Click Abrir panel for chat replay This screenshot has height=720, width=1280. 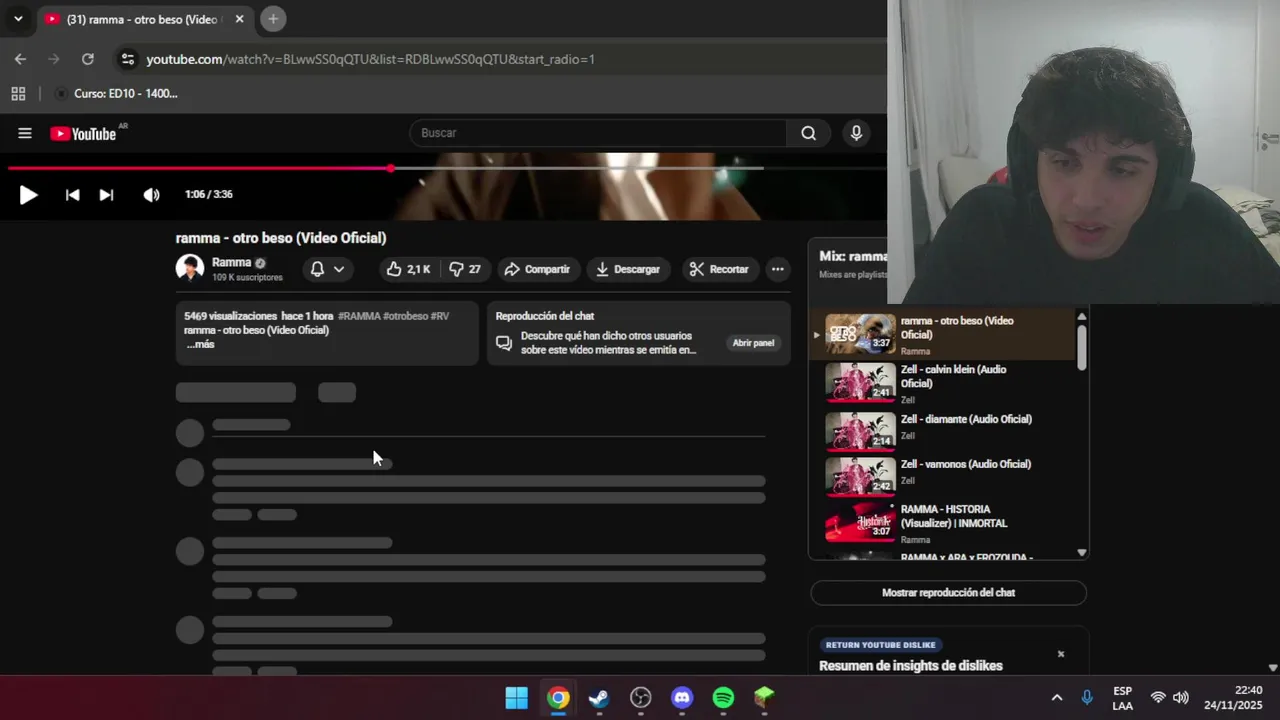point(753,343)
